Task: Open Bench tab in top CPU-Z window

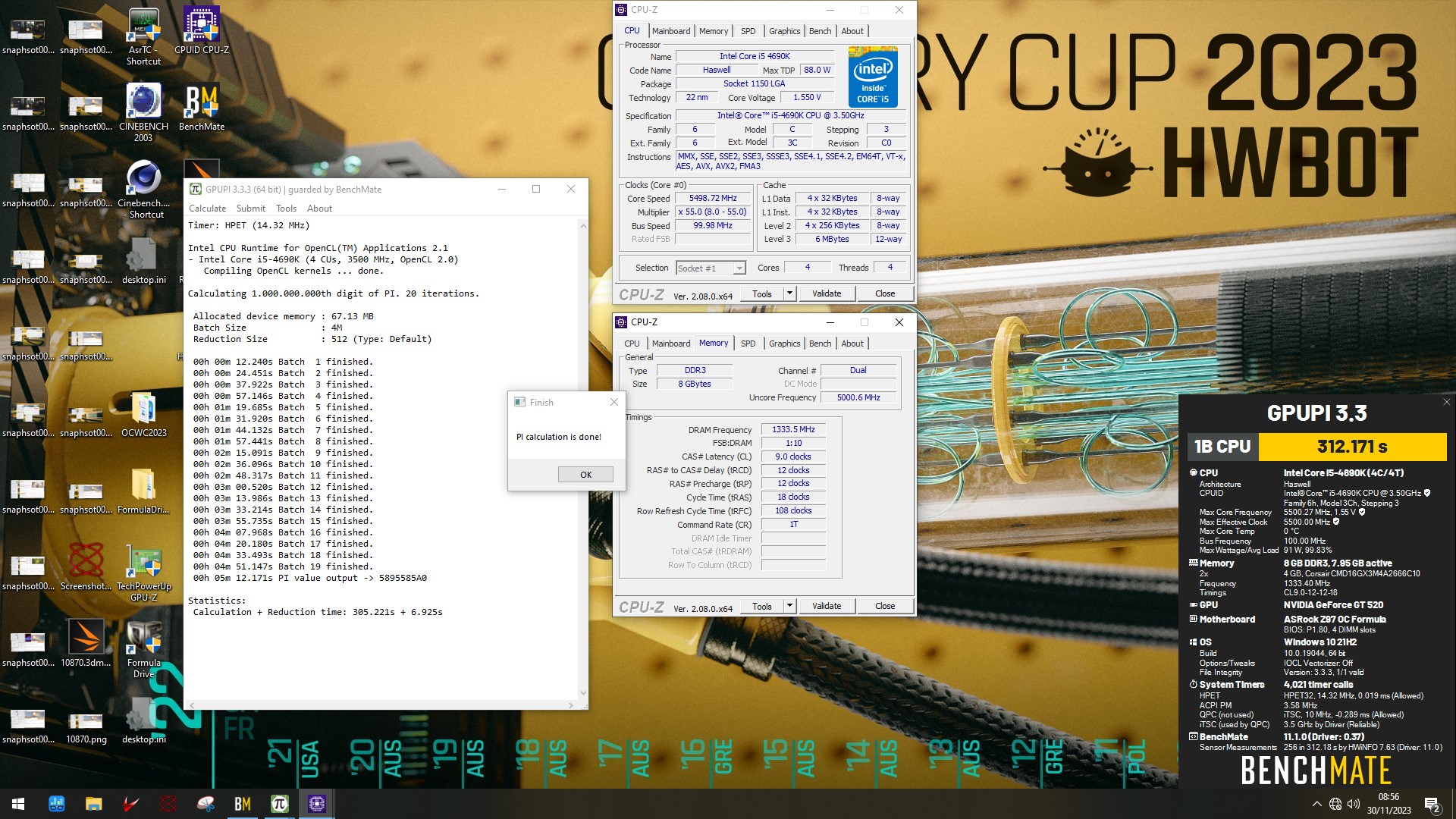Action: (x=820, y=31)
